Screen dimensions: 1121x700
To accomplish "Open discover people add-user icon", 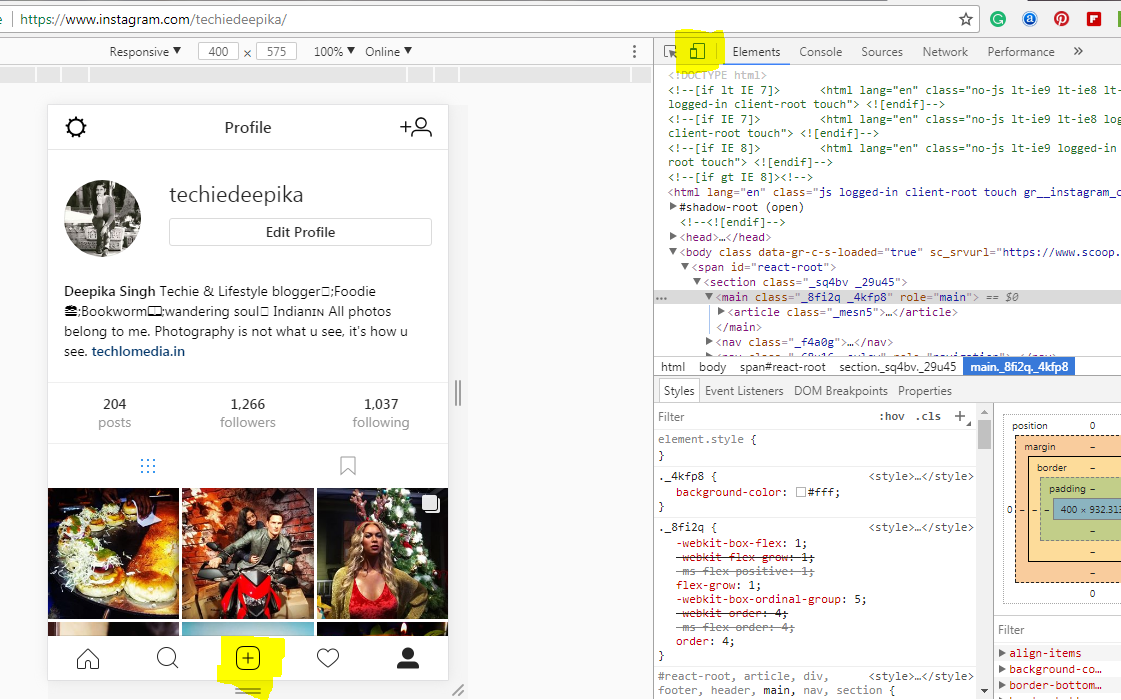I will coord(415,127).
